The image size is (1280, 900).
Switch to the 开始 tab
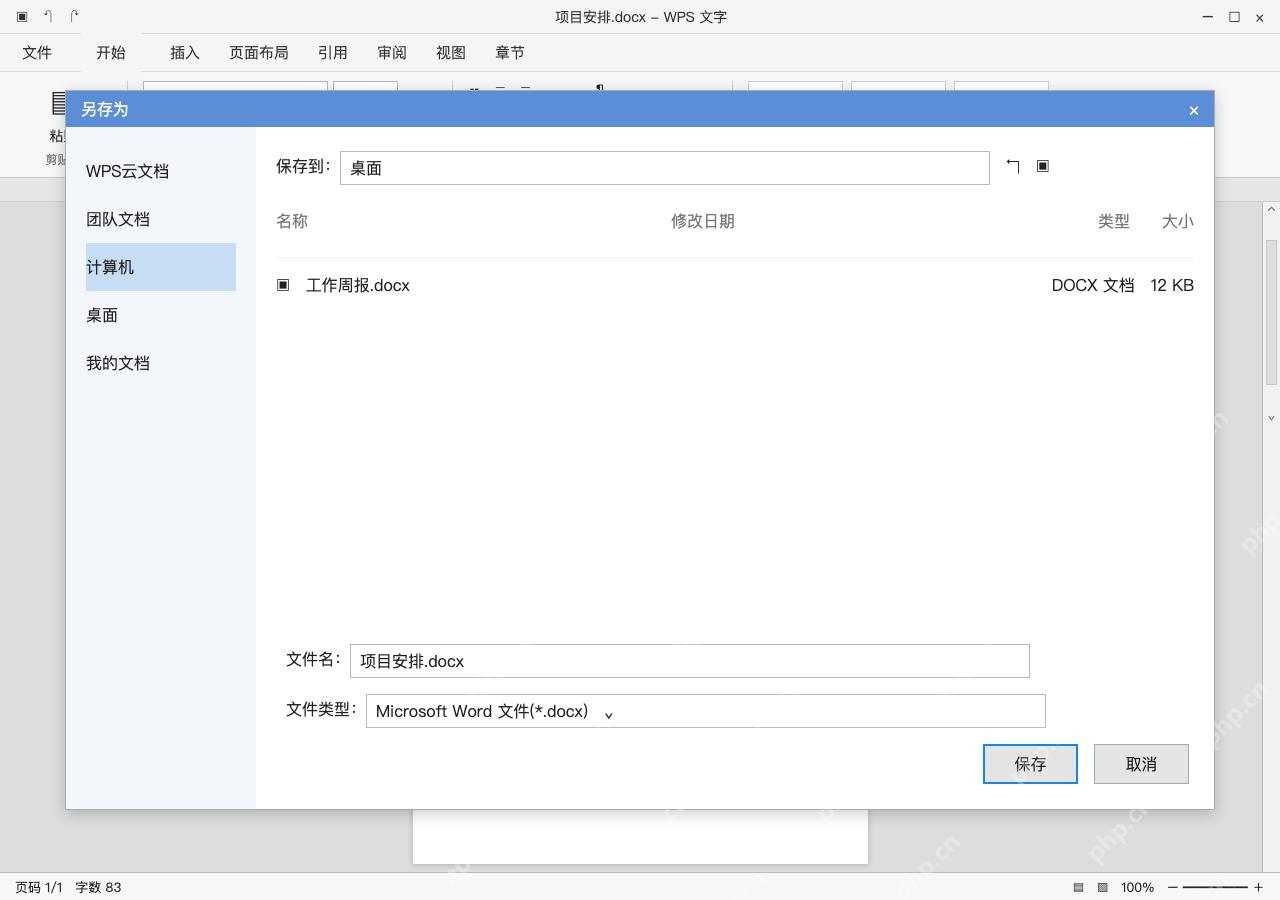[111, 53]
